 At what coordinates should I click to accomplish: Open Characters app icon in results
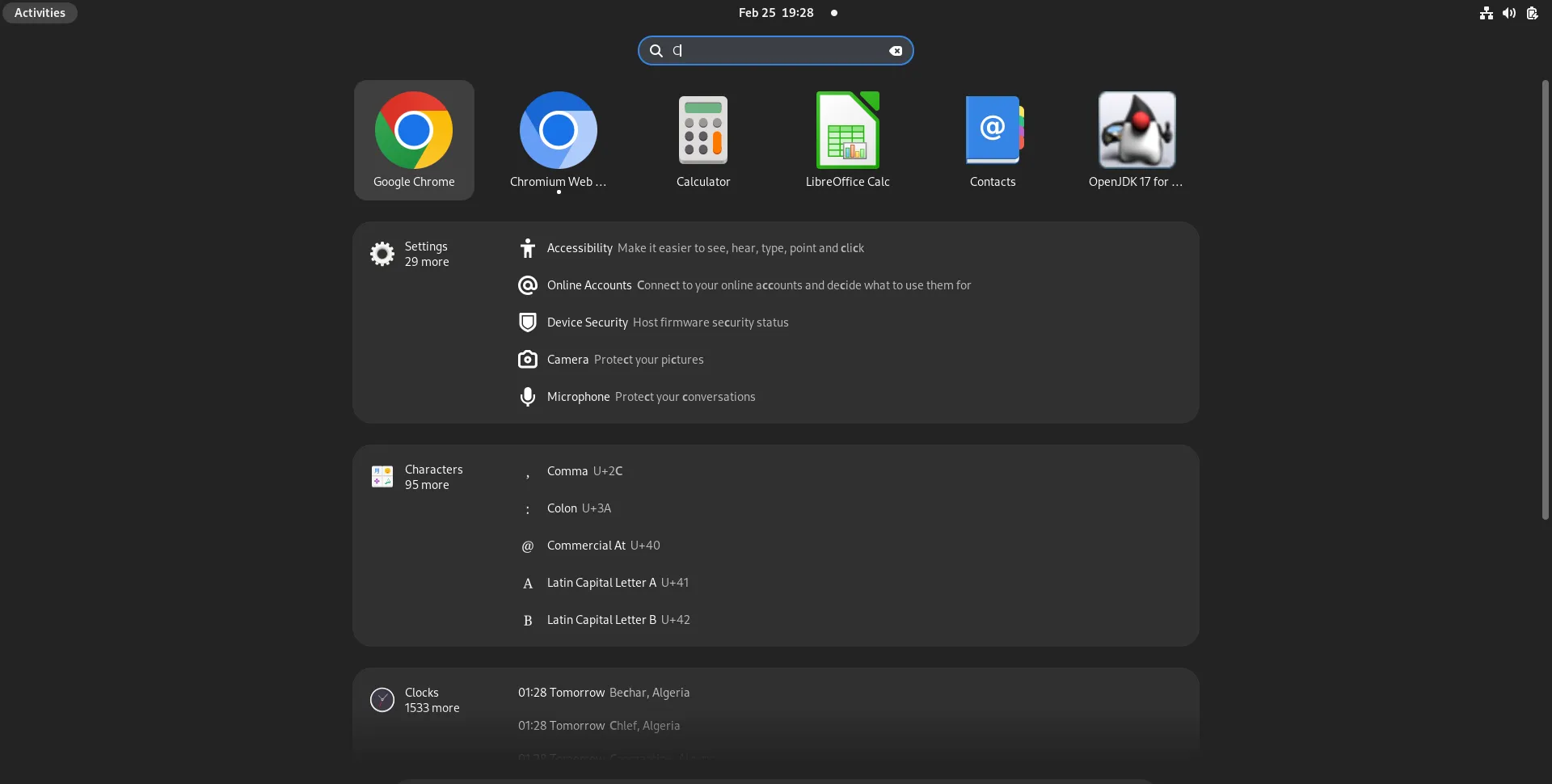[382, 477]
